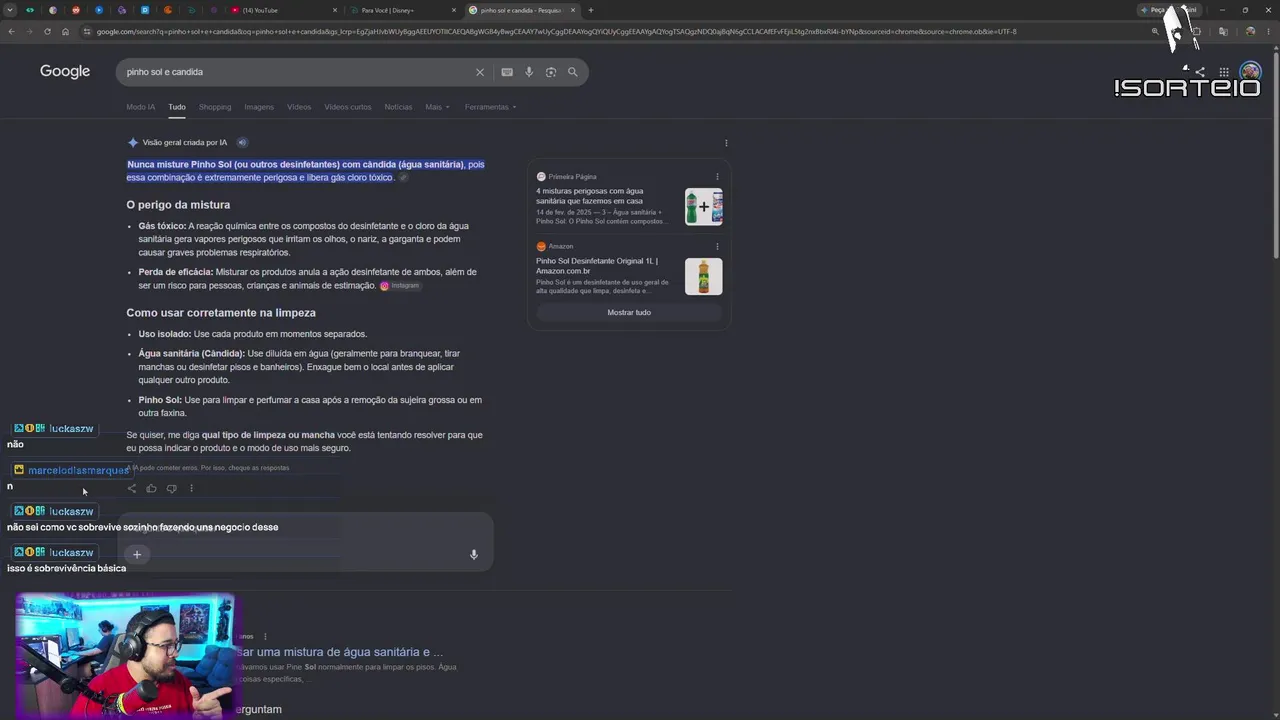Open the tab search dropdown arrow

pyautogui.click(x=10, y=10)
